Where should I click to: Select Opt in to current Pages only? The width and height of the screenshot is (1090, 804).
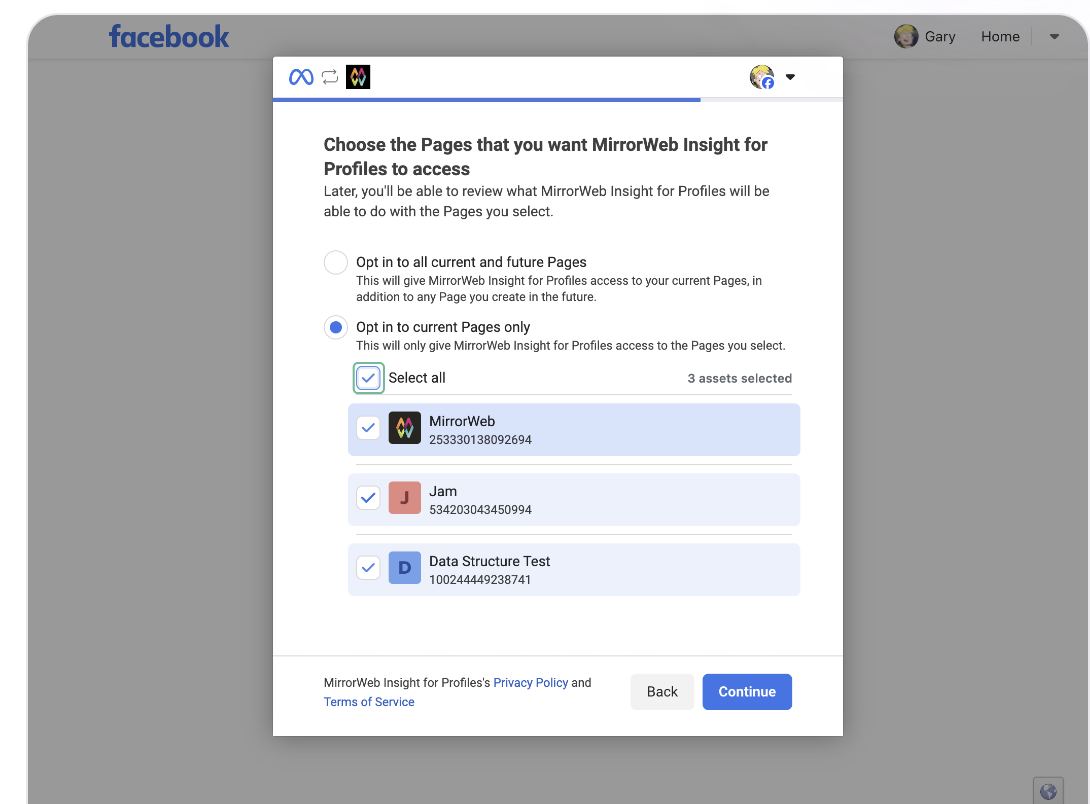336,327
